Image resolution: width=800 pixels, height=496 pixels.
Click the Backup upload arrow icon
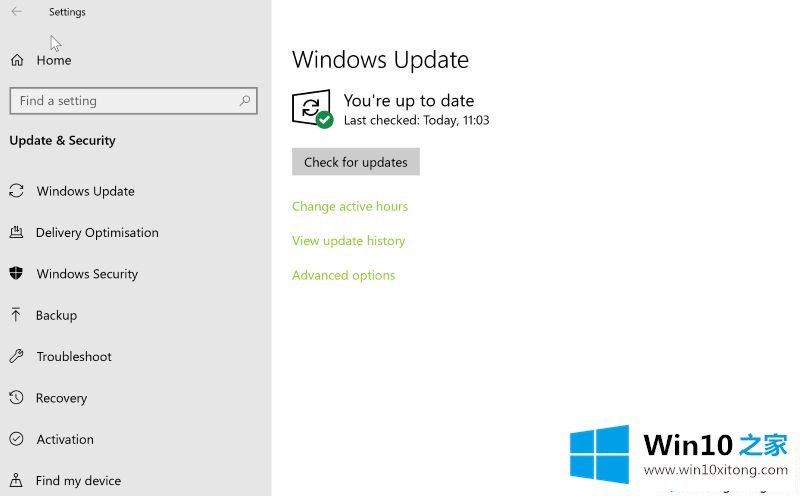(16, 315)
